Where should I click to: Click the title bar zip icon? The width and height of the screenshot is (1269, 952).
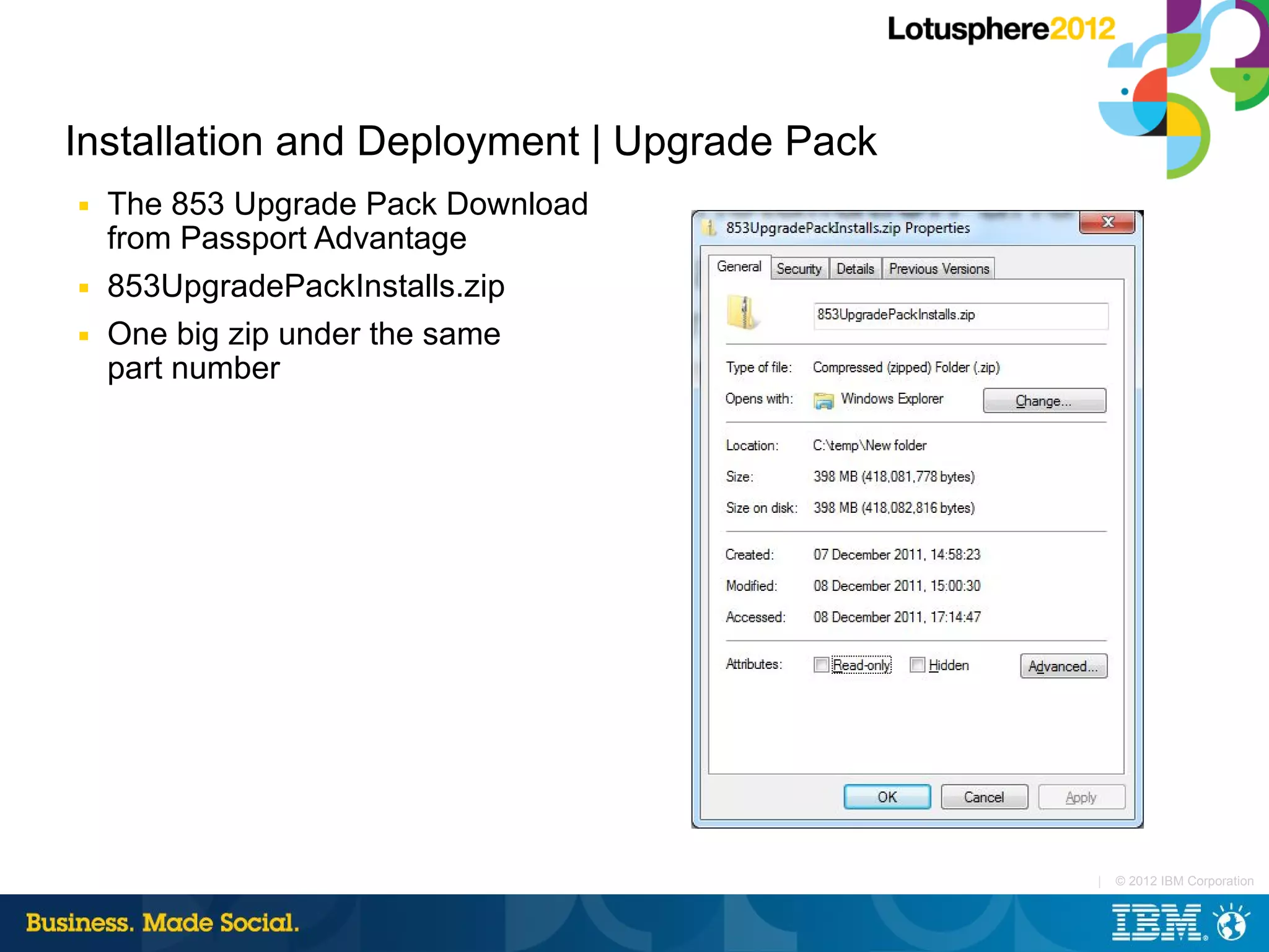(x=709, y=227)
